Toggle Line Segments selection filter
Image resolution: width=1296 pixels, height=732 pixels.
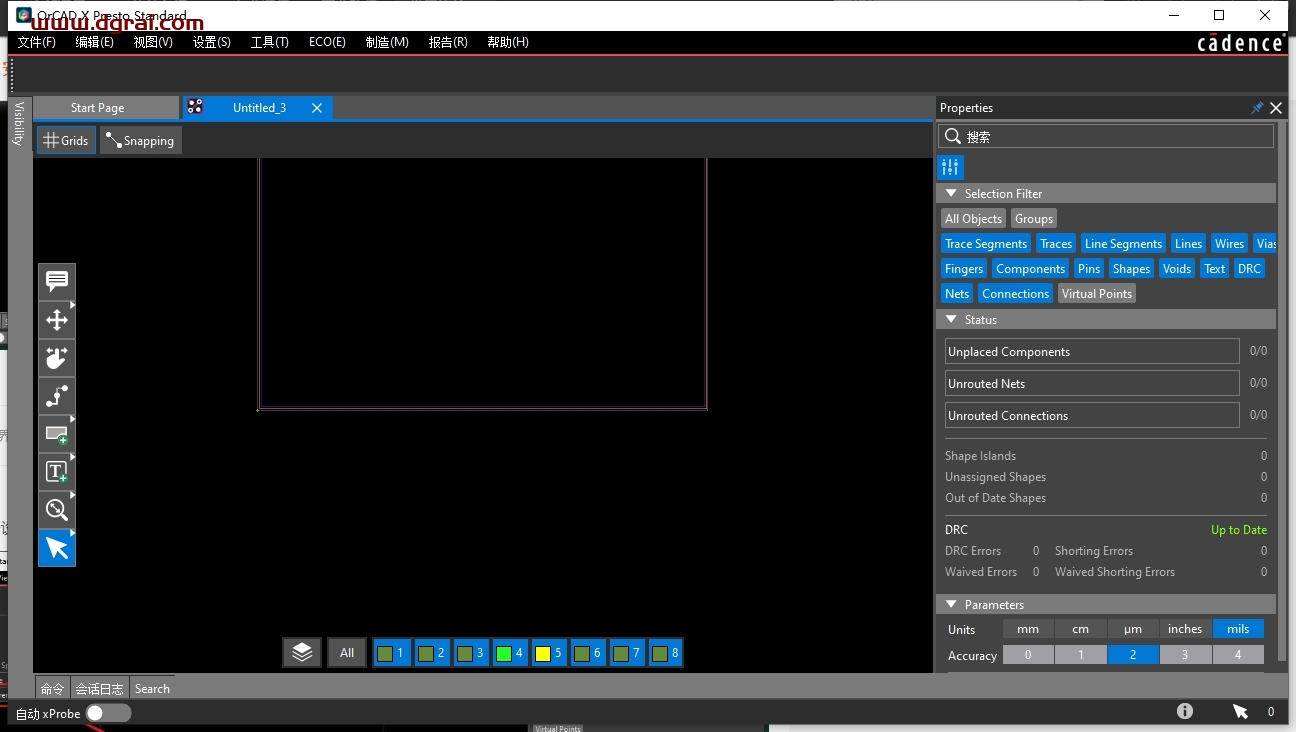tap(1123, 244)
